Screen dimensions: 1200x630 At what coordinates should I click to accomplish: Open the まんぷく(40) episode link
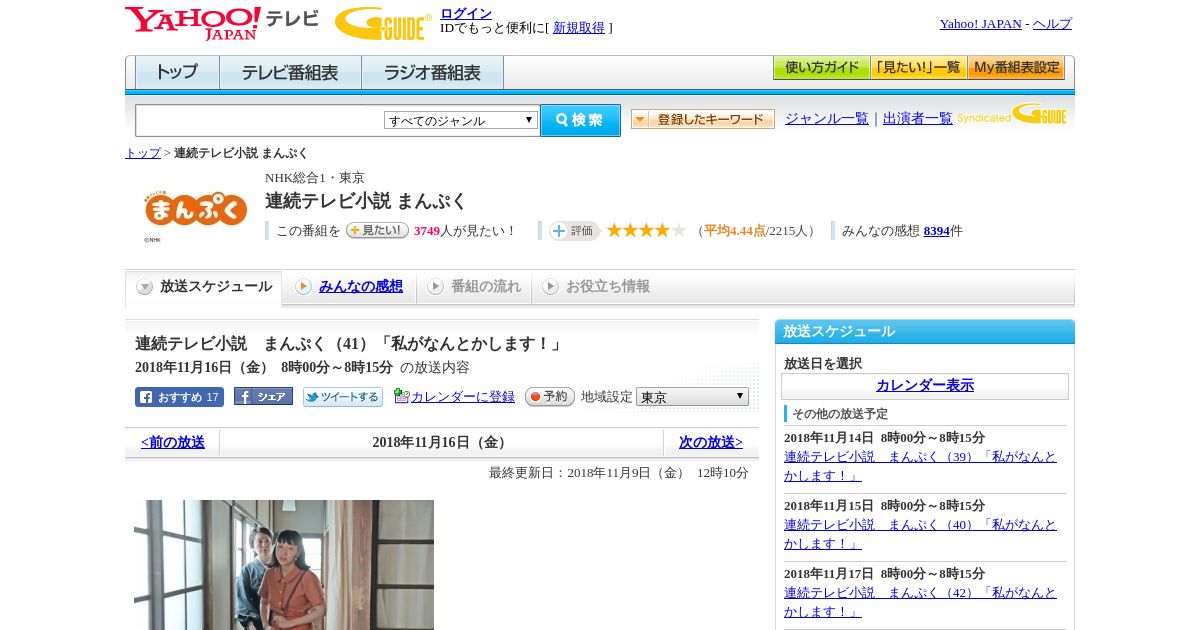coord(920,534)
